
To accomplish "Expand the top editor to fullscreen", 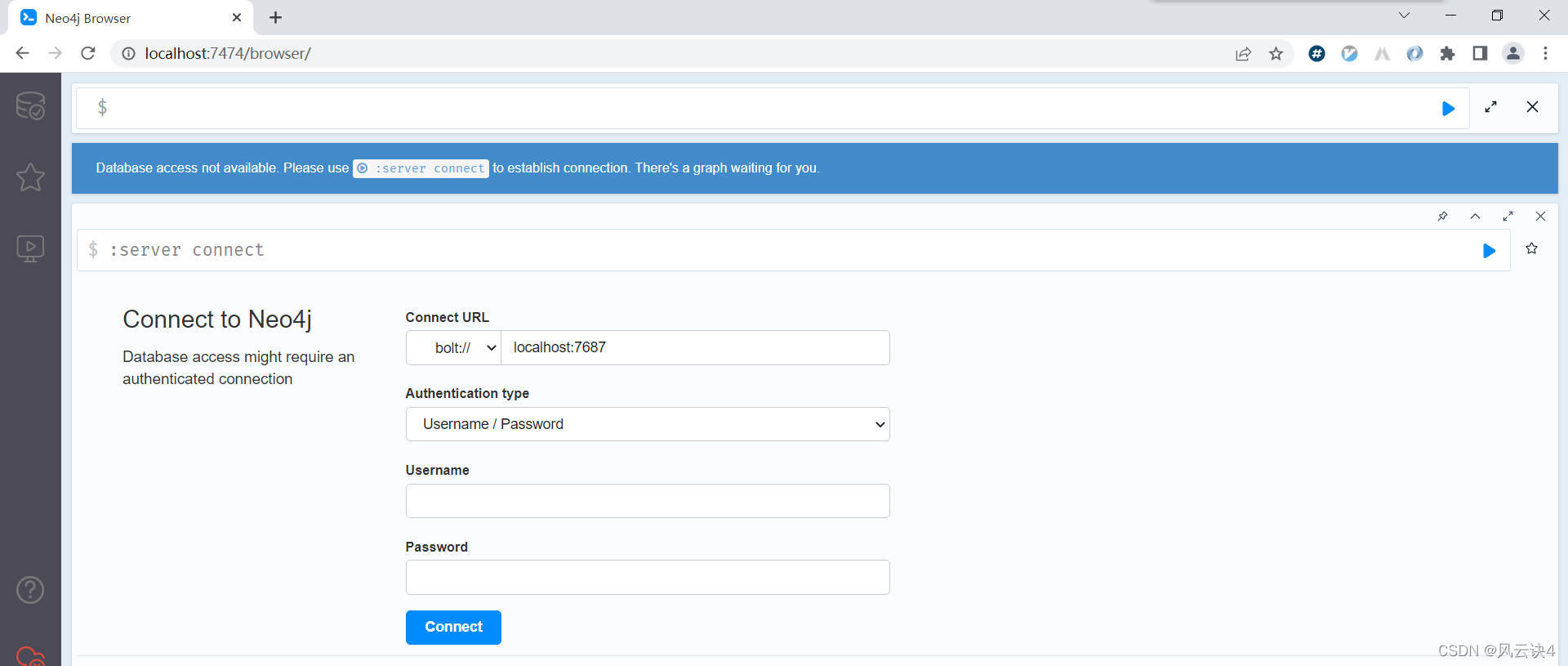I will pyautogui.click(x=1491, y=107).
